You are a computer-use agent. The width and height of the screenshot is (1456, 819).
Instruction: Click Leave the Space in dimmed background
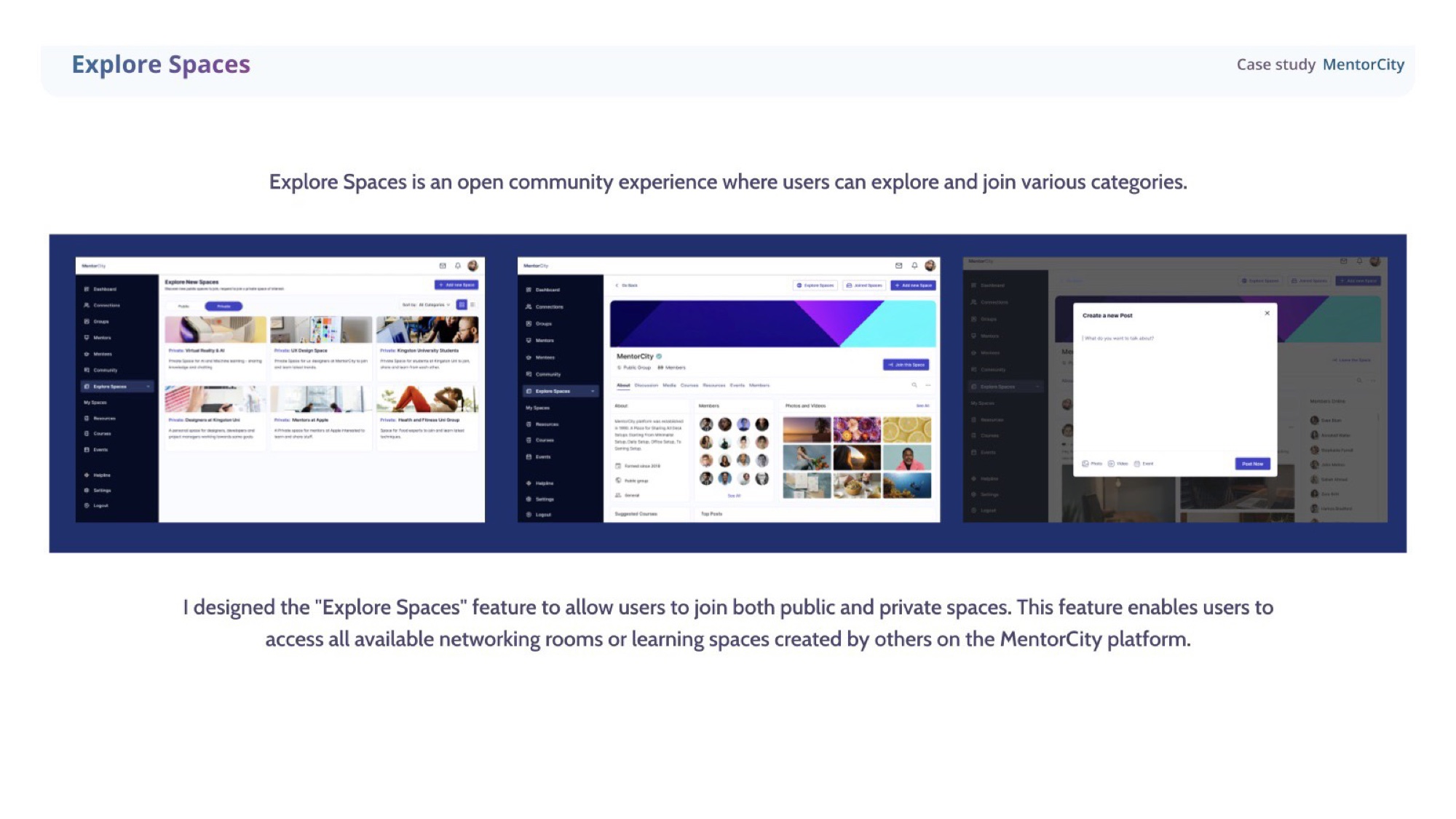[1351, 360]
